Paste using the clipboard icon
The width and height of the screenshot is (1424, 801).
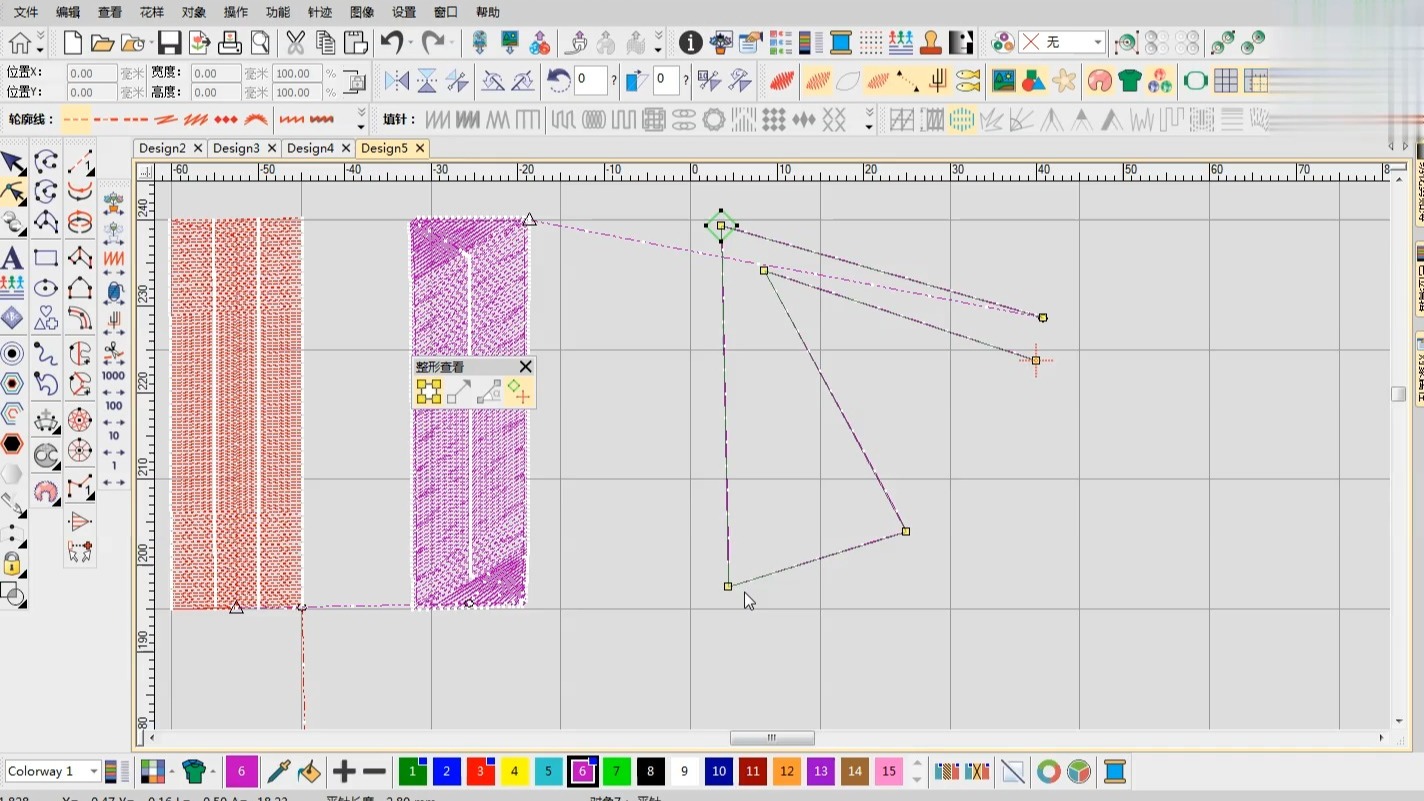[356, 43]
